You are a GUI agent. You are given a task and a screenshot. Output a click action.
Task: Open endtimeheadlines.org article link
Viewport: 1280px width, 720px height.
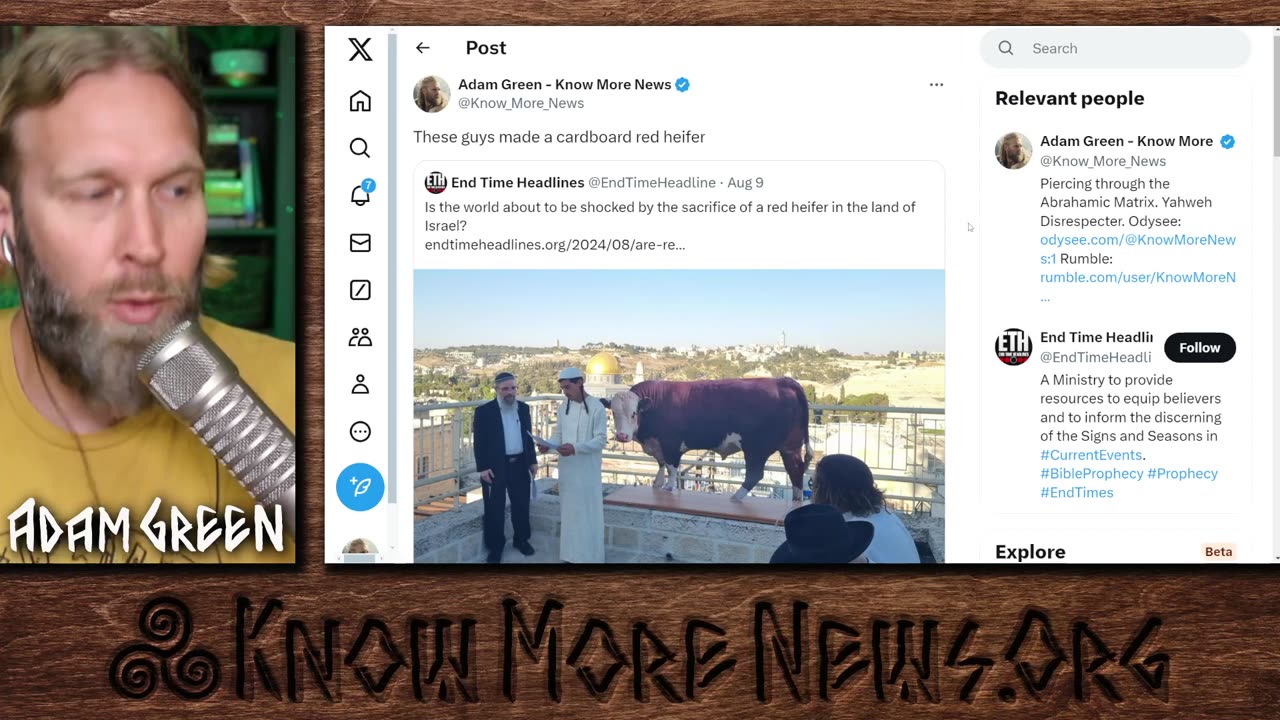point(555,244)
